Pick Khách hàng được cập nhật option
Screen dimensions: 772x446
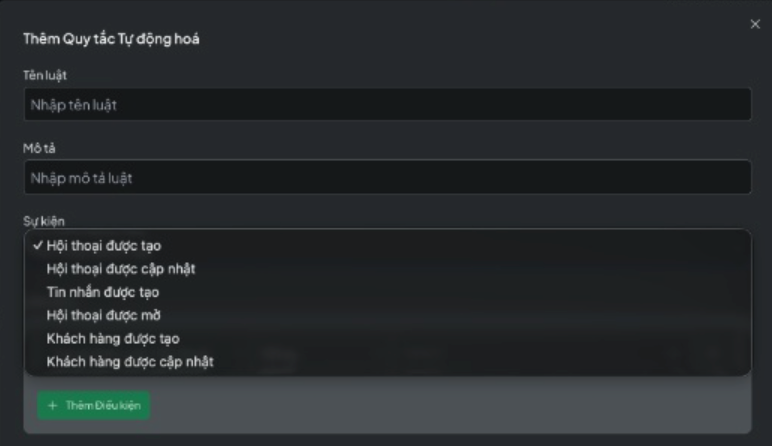[x=130, y=361]
